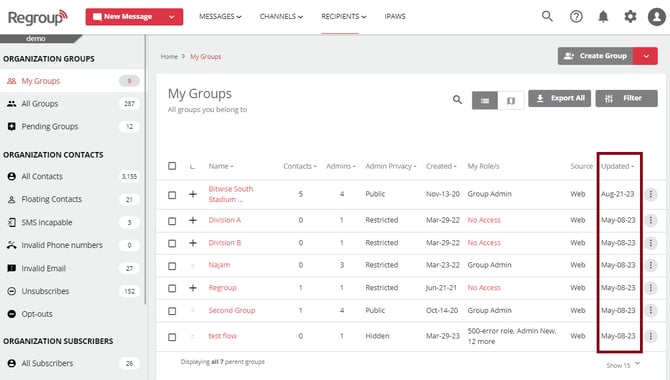
Task: Open notifications bell icon
Action: 603,17
